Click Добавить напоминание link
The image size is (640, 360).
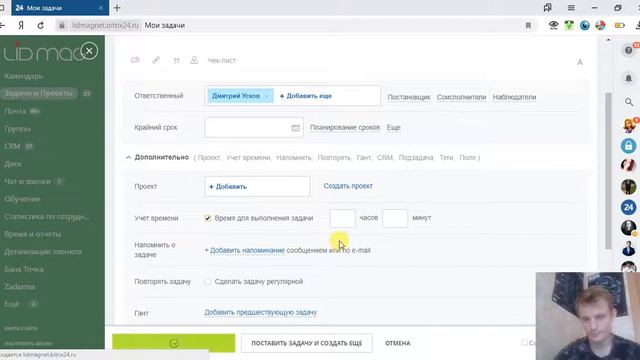247,250
